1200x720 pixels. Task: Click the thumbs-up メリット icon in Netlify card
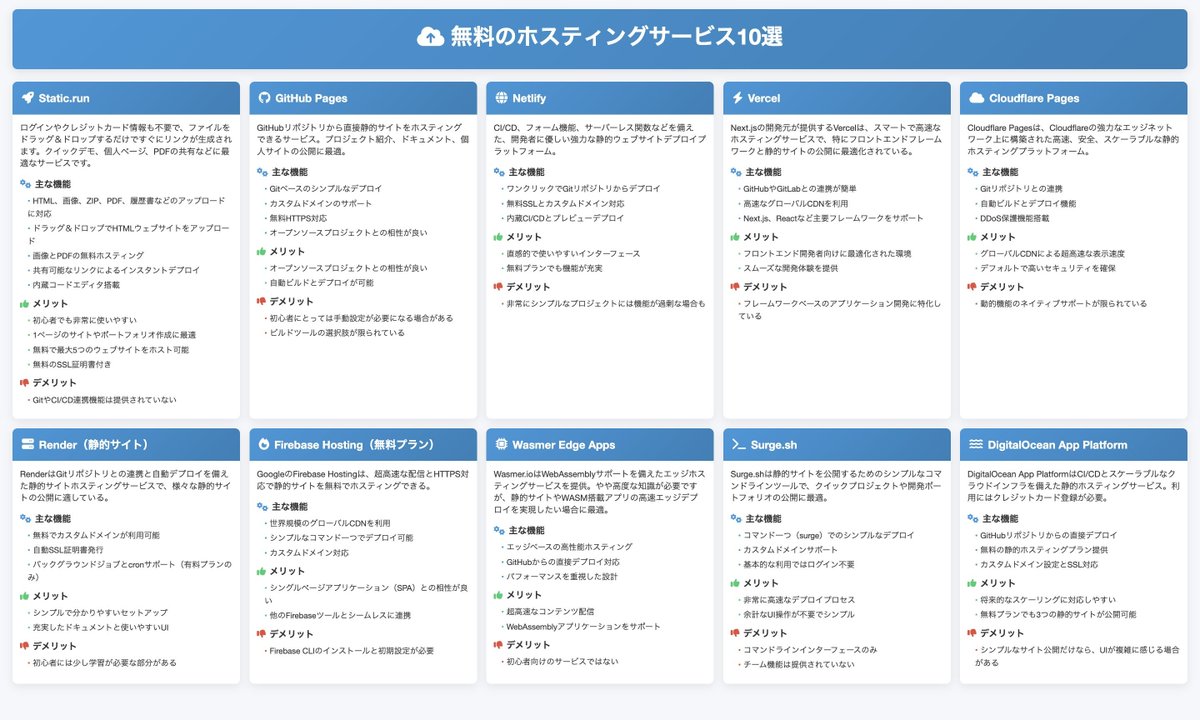click(500, 237)
